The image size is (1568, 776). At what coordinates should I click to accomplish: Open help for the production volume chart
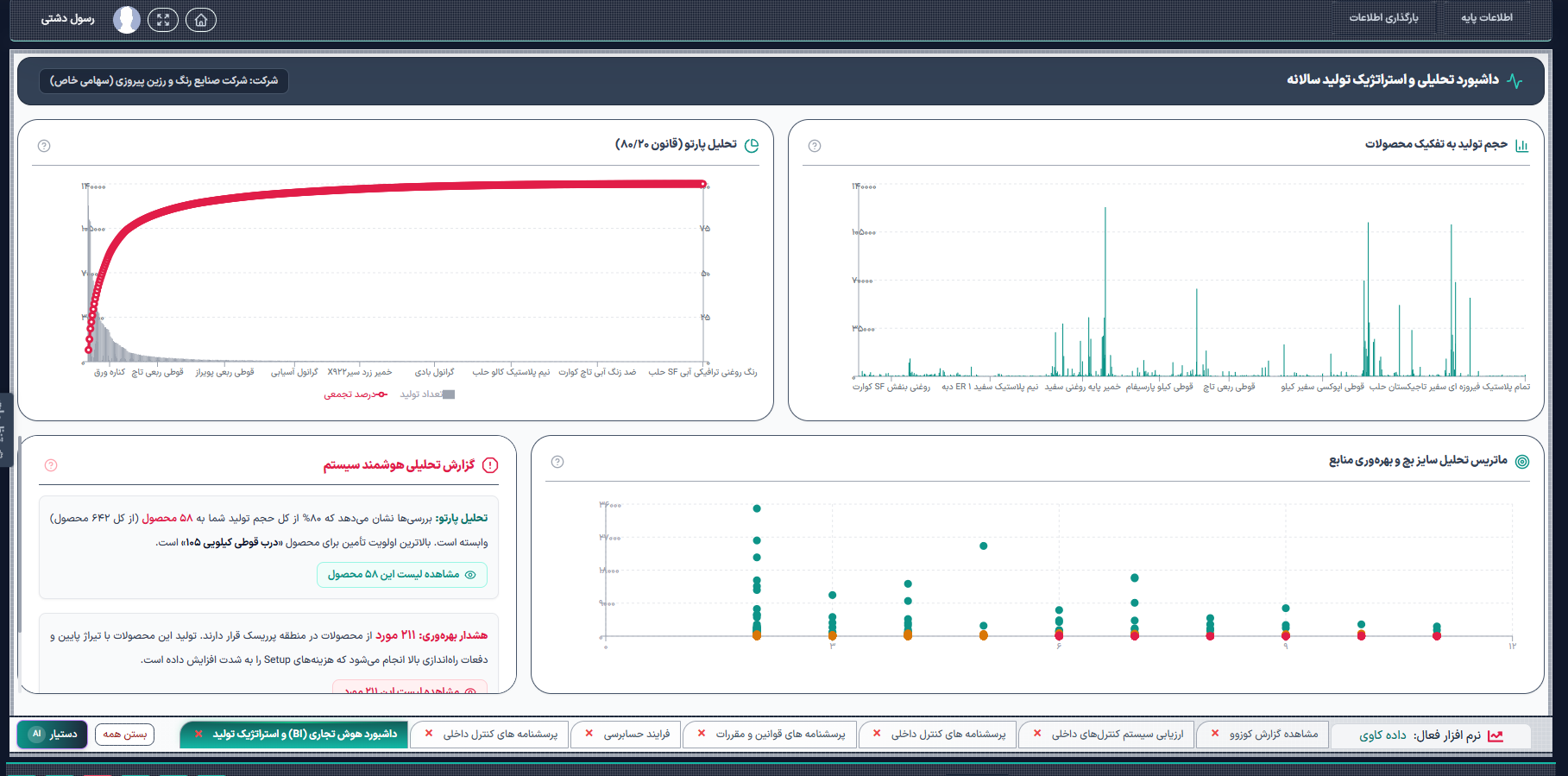click(x=815, y=146)
